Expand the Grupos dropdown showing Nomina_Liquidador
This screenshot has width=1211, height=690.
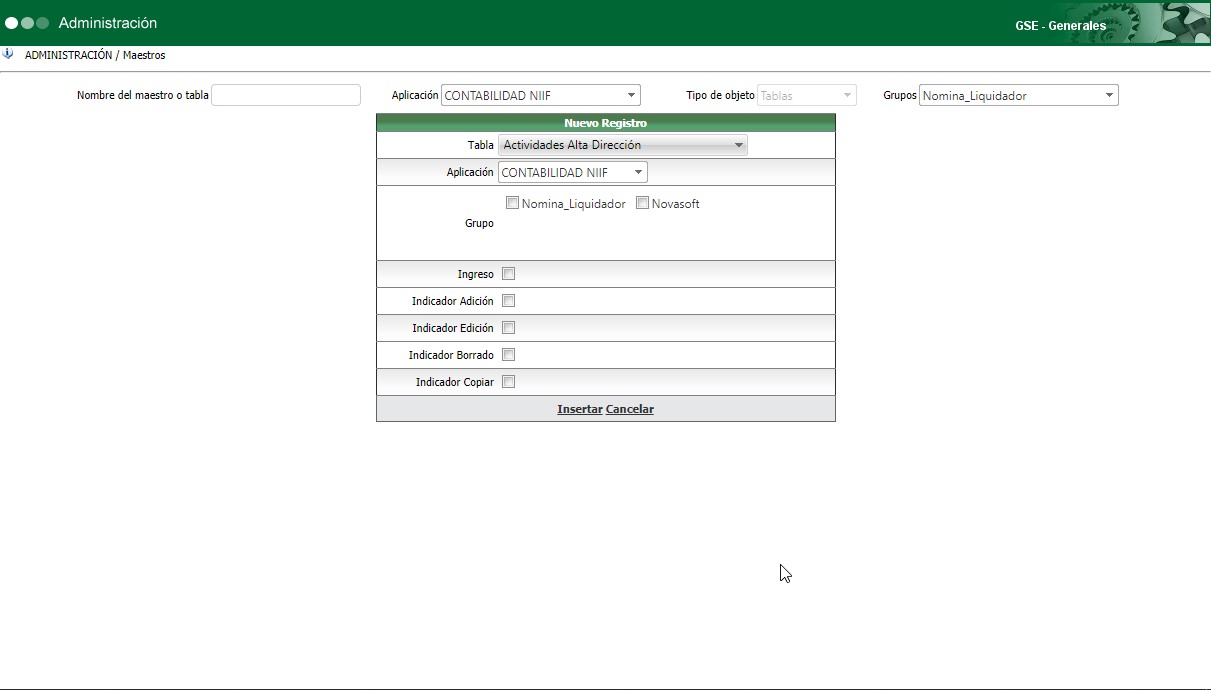[1018, 96]
